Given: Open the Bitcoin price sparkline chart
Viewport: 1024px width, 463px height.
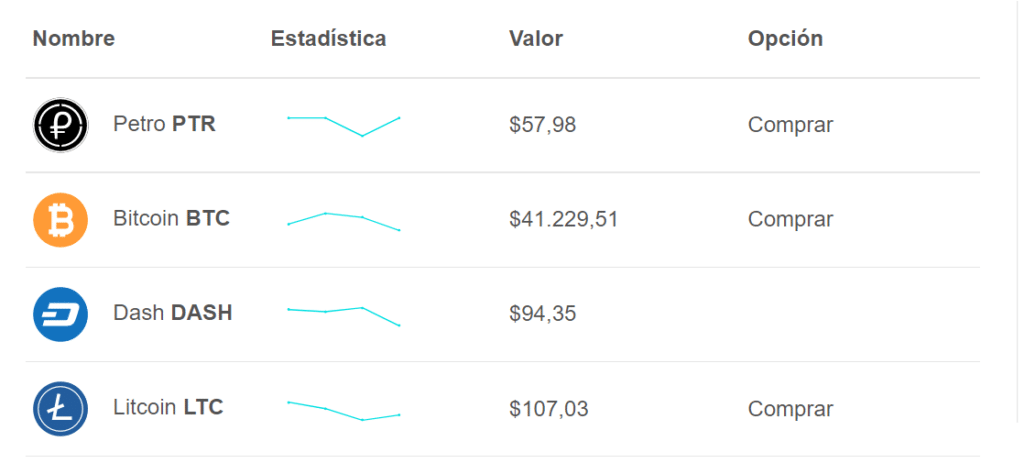Looking at the screenshot, I should 344,221.
